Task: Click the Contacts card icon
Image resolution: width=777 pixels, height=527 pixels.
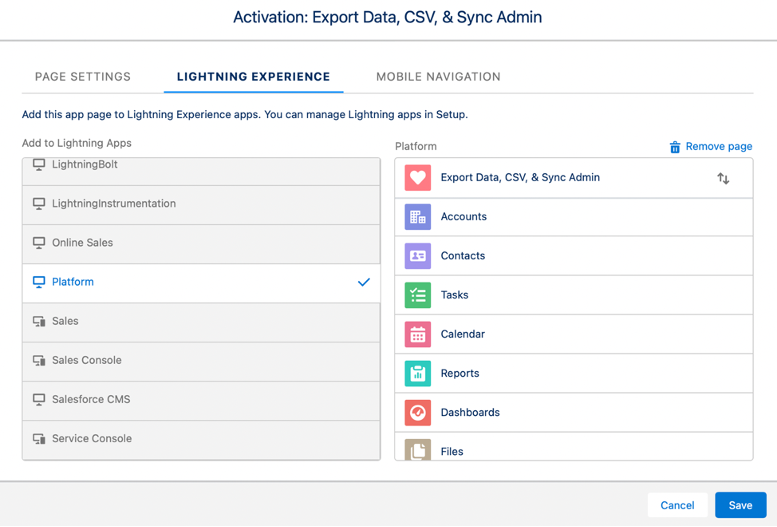Action: (x=417, y=256)
